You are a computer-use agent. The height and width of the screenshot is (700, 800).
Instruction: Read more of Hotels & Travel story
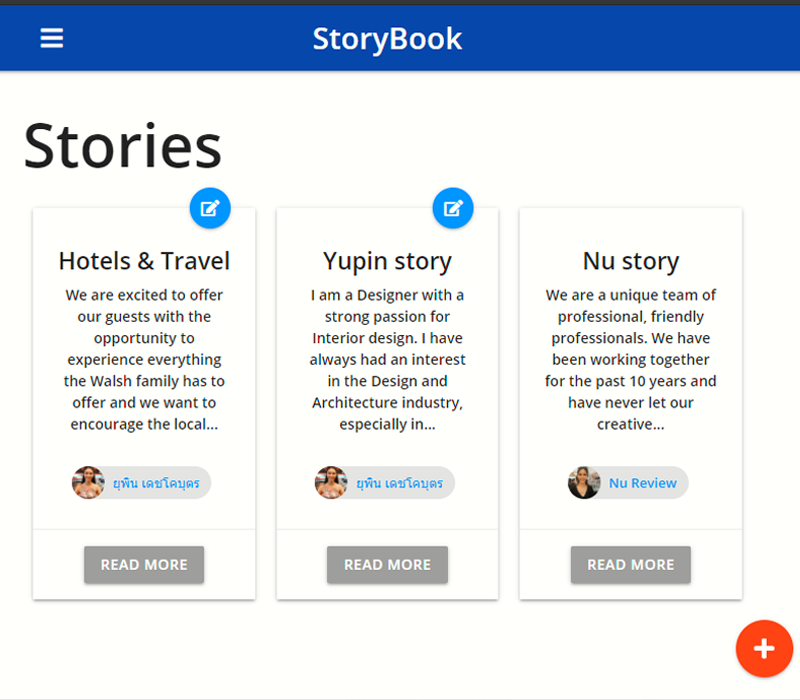click(144, 565)
